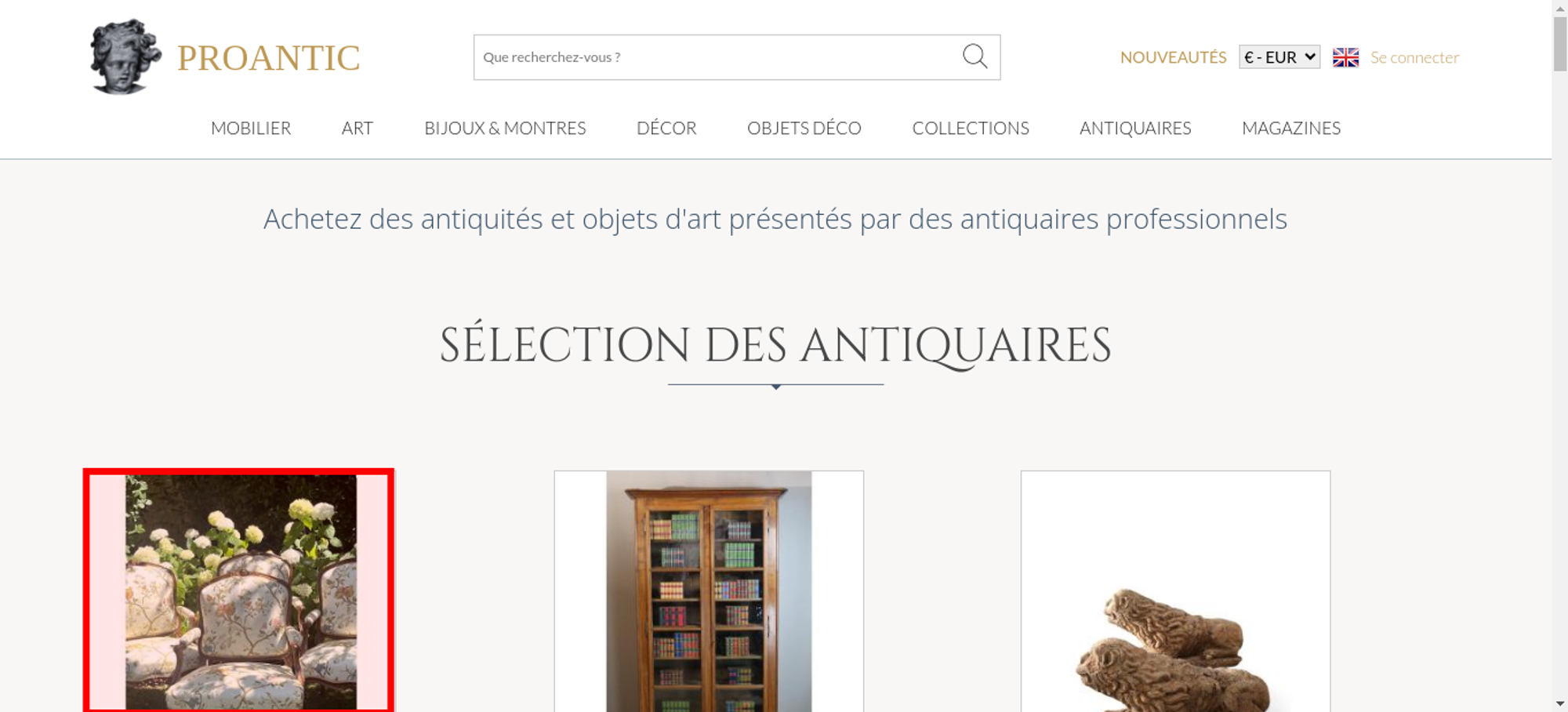The height and width of the screenshot is (712, 1568).
Task: Open the ART menu
Action: pyautogui.click(x=358, y=128)
